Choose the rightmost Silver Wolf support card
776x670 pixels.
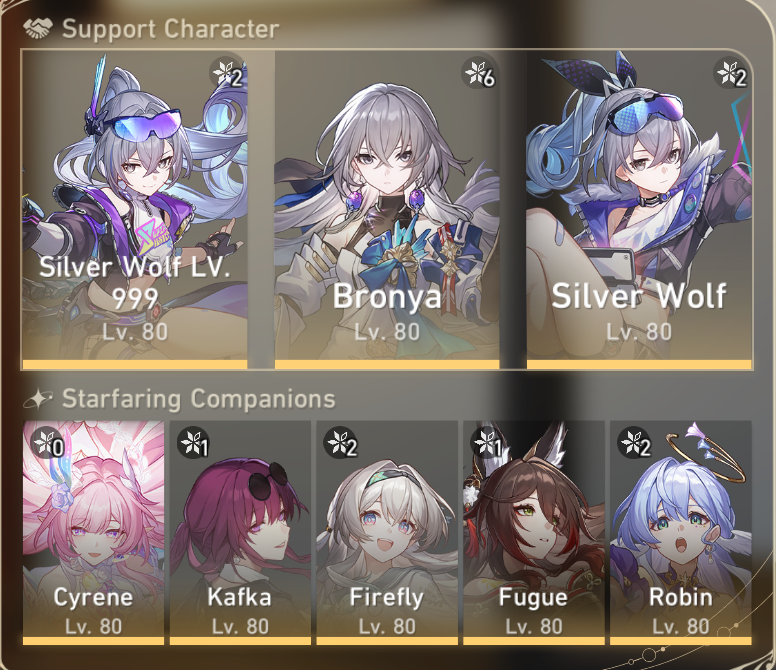click(639, 210)
